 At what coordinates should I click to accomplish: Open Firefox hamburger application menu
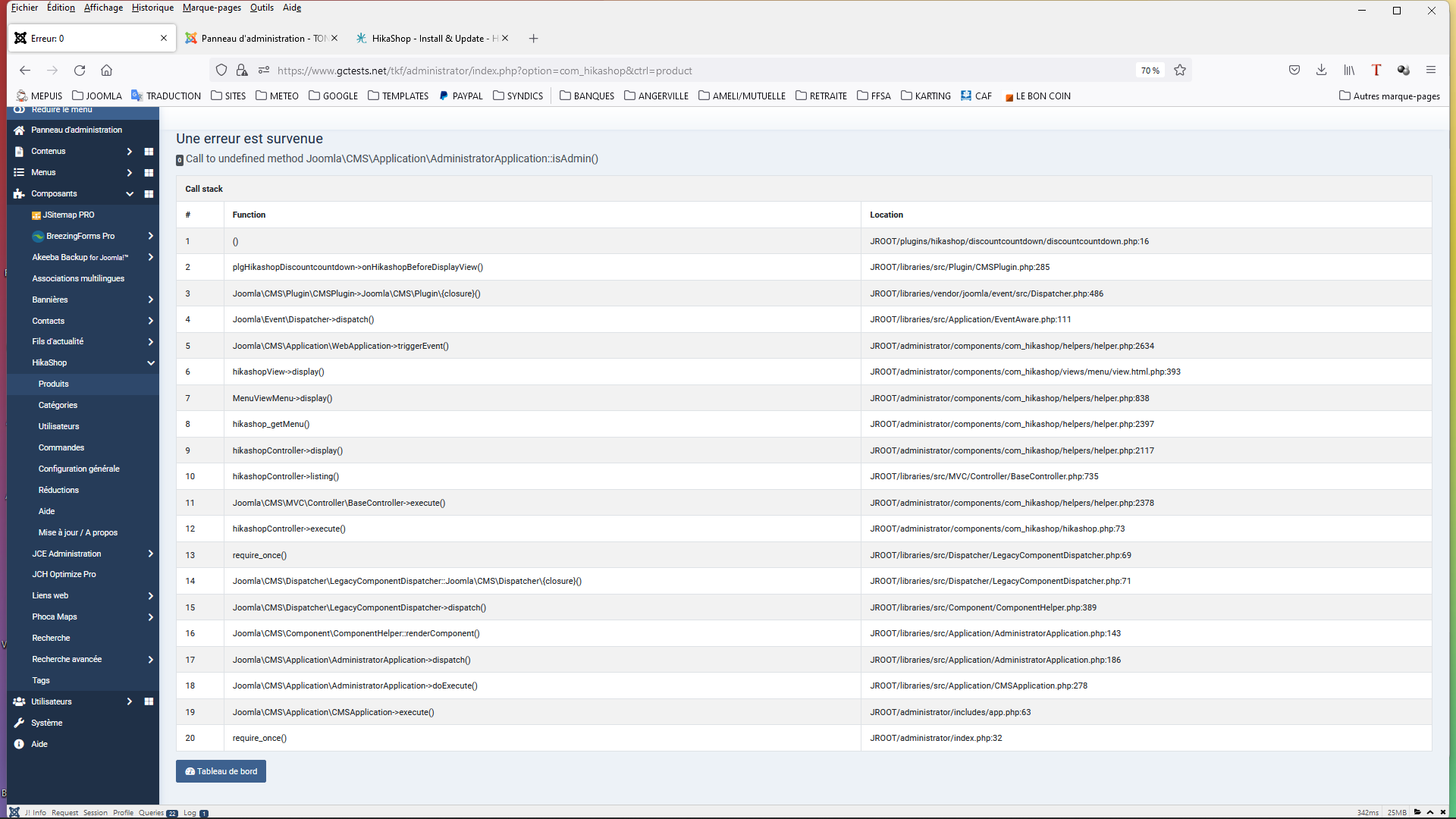click(x=1431, y=71)
